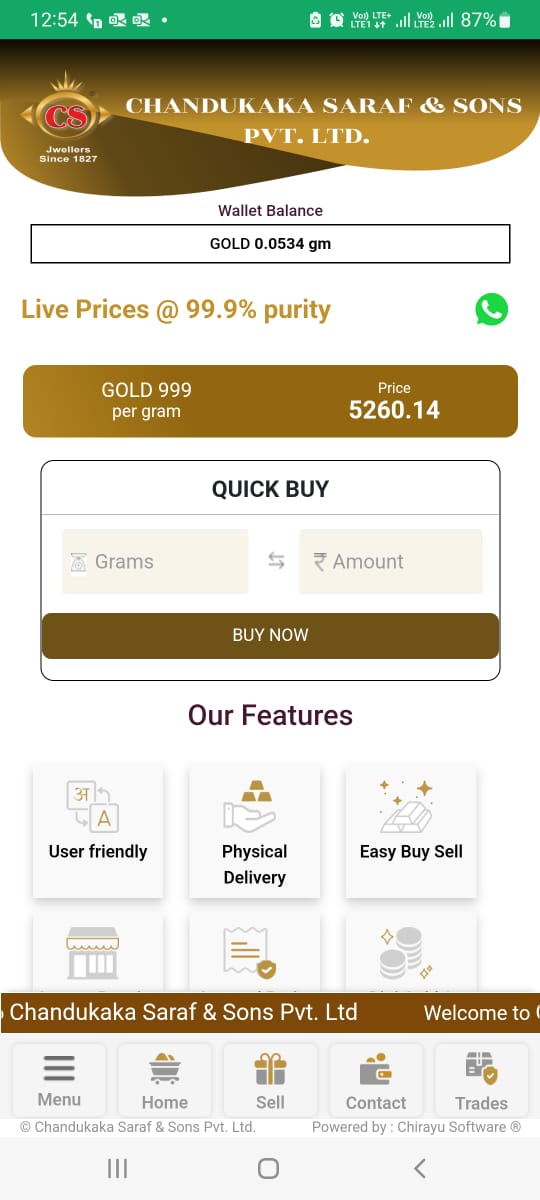The width and height of the screenshot is (540, 1200).
Task: Open the Easy Buy Sell feature tile
Action: tap(411, 832)
